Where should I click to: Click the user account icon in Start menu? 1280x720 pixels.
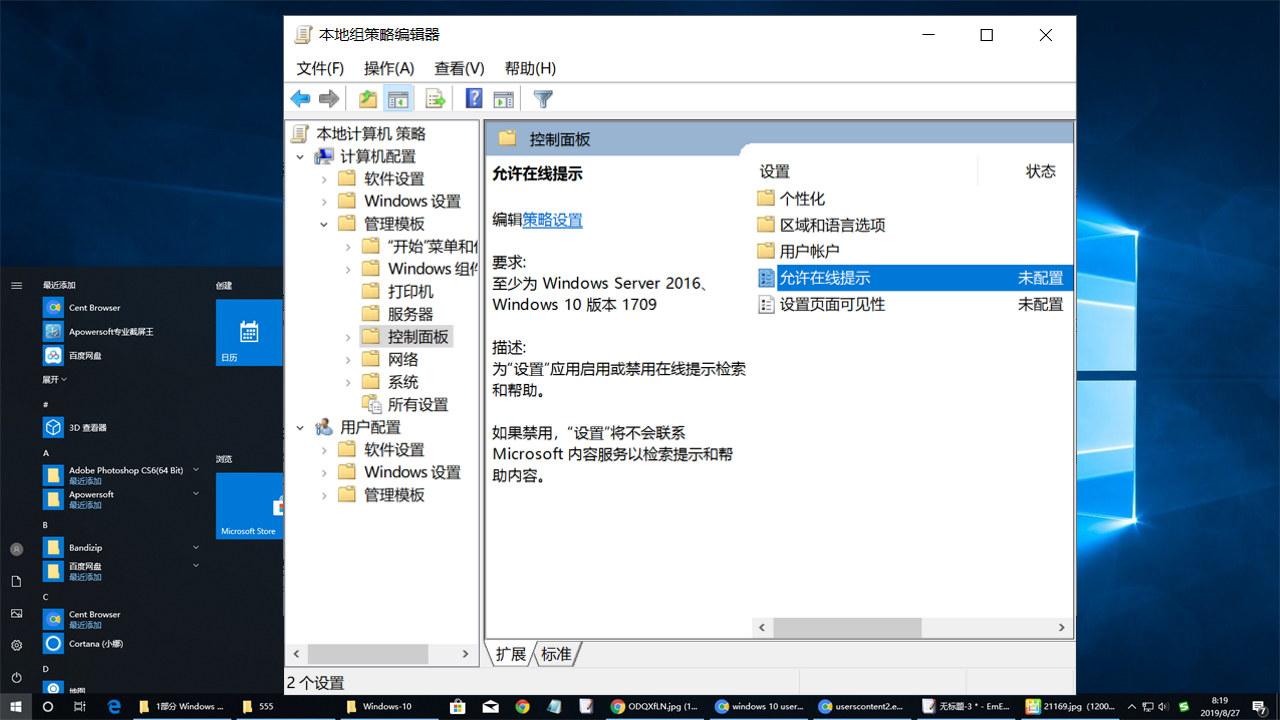tap(16, 549)
